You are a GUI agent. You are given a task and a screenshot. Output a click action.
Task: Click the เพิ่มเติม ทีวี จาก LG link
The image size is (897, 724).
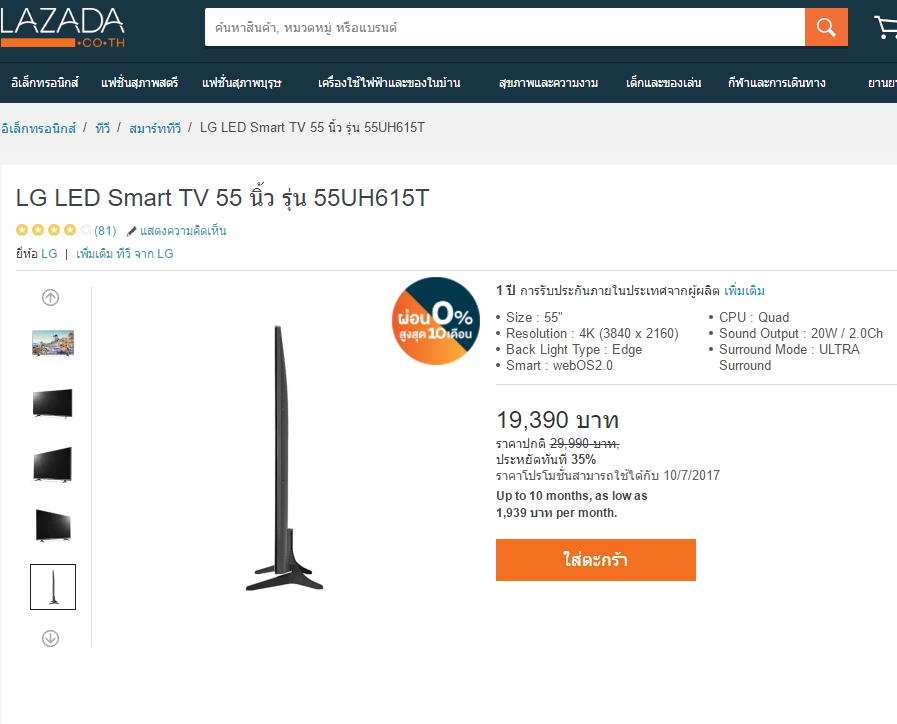pos(125,253)
